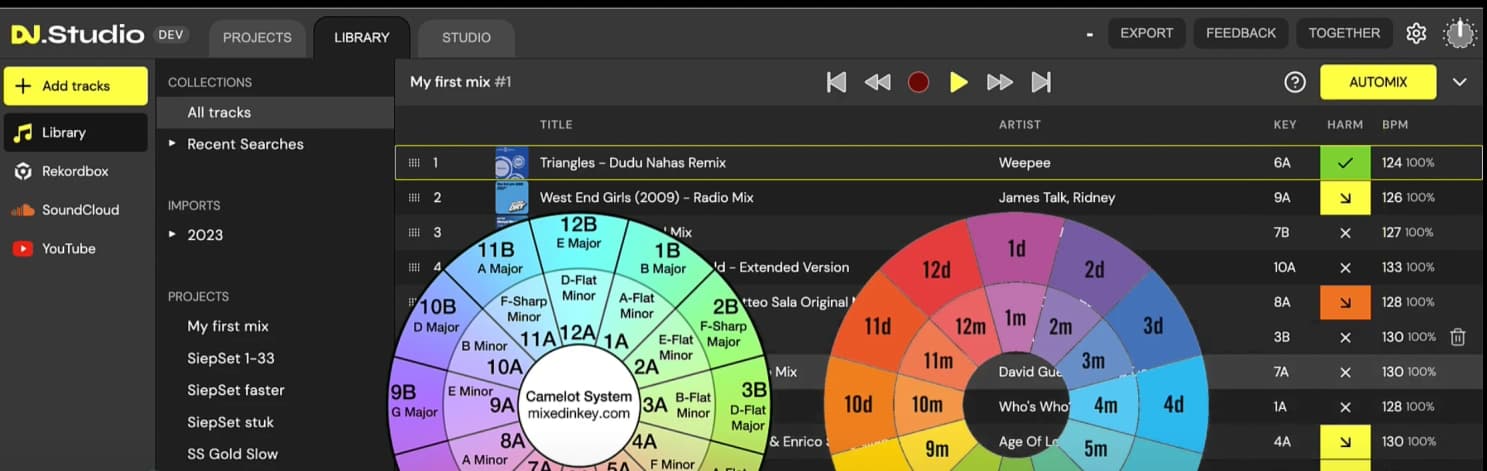Image resolution: width=1487 pixels, height=471 pixels.
Task: Open the PROJECTS tab
Action: 257,38
